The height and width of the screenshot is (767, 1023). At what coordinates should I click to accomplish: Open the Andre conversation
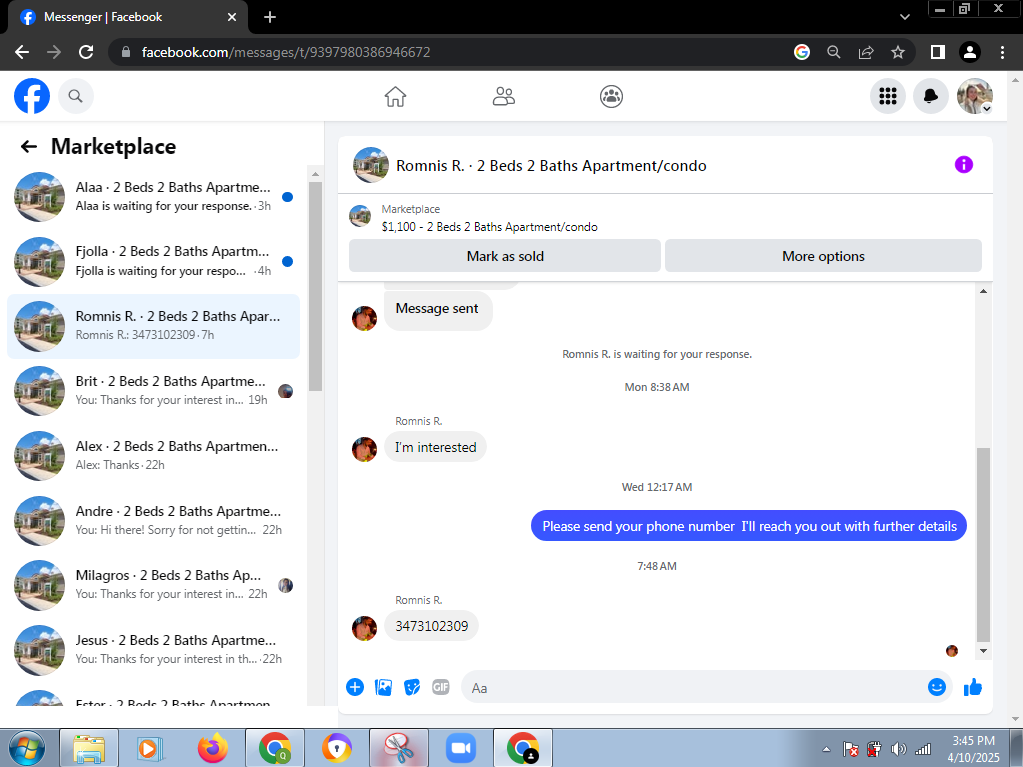click(153, 520)
